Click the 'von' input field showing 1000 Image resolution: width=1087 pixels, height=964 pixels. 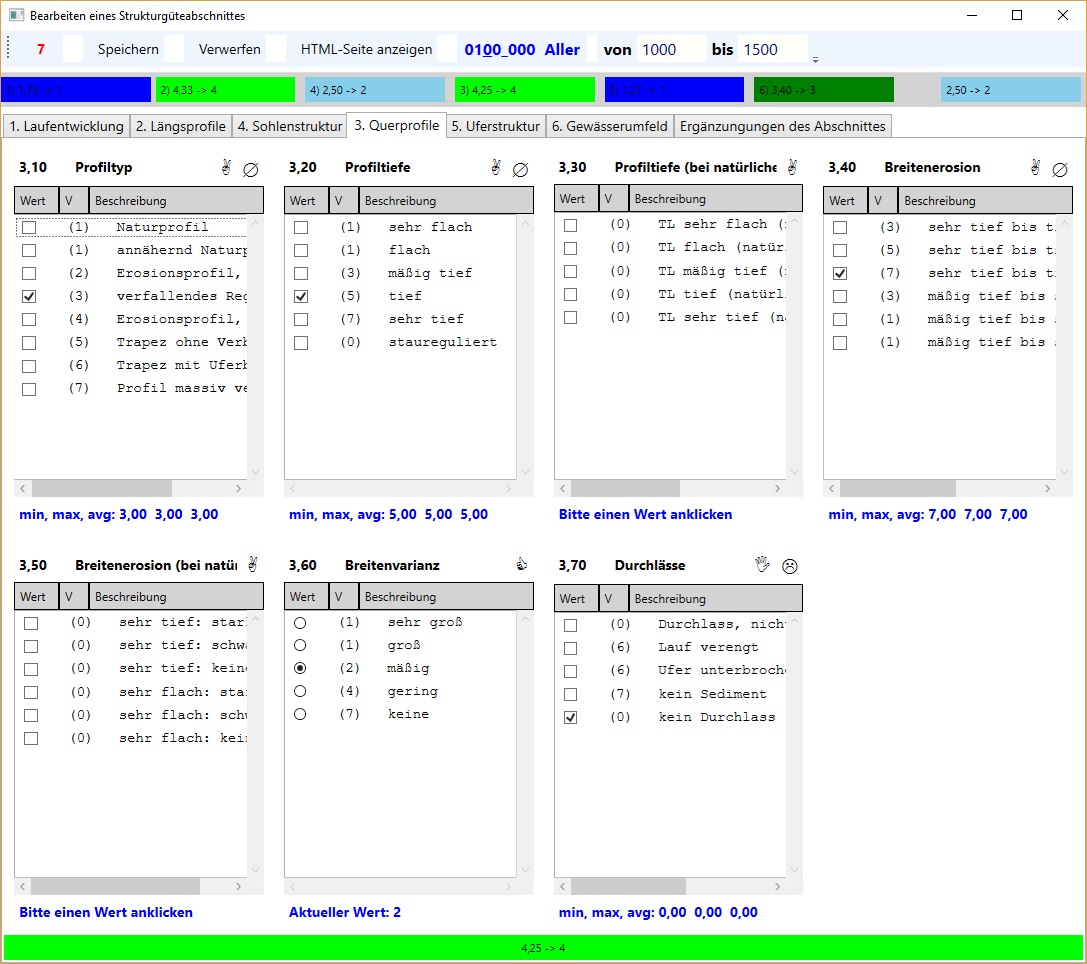point(670,49)
